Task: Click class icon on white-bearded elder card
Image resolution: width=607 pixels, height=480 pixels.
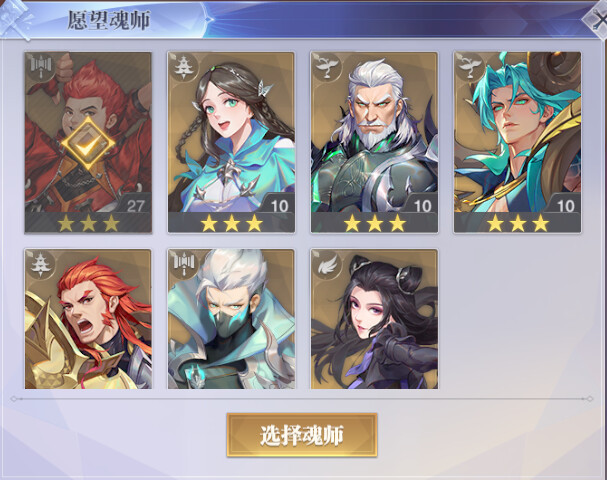Action: (x=326, y=67)
